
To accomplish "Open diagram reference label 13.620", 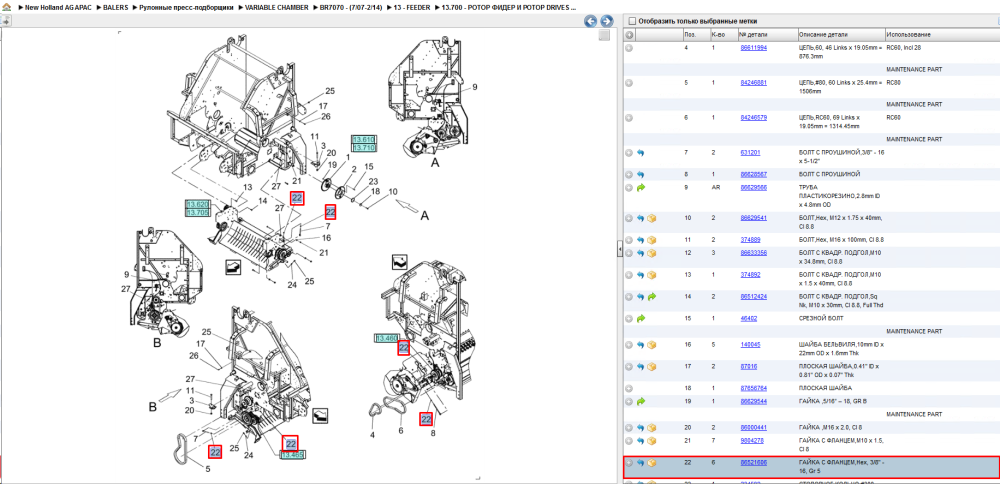I will [x=198, y=204].
